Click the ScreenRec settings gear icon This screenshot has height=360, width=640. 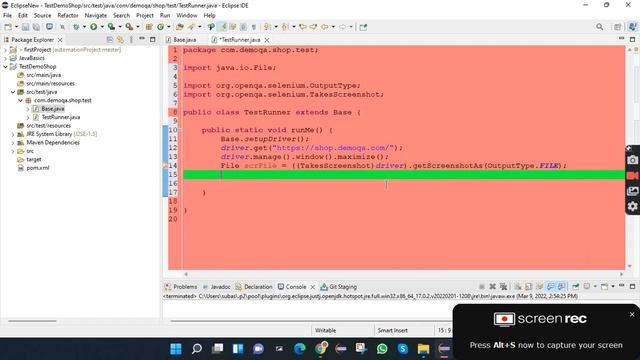(632, 207)
